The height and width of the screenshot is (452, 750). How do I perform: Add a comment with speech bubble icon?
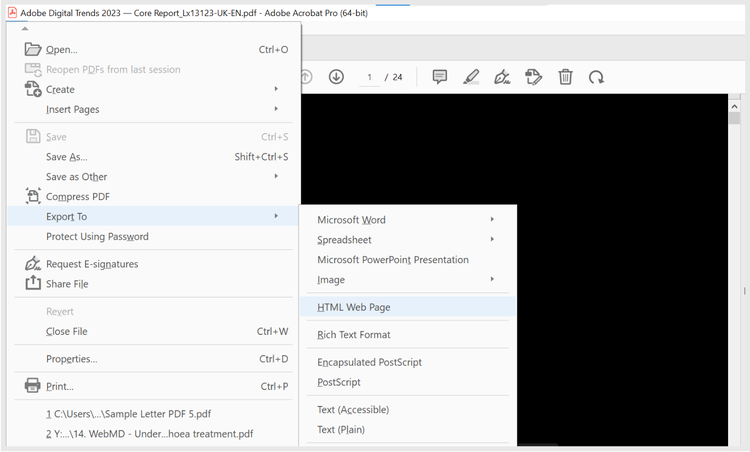[x=440, y=77]
